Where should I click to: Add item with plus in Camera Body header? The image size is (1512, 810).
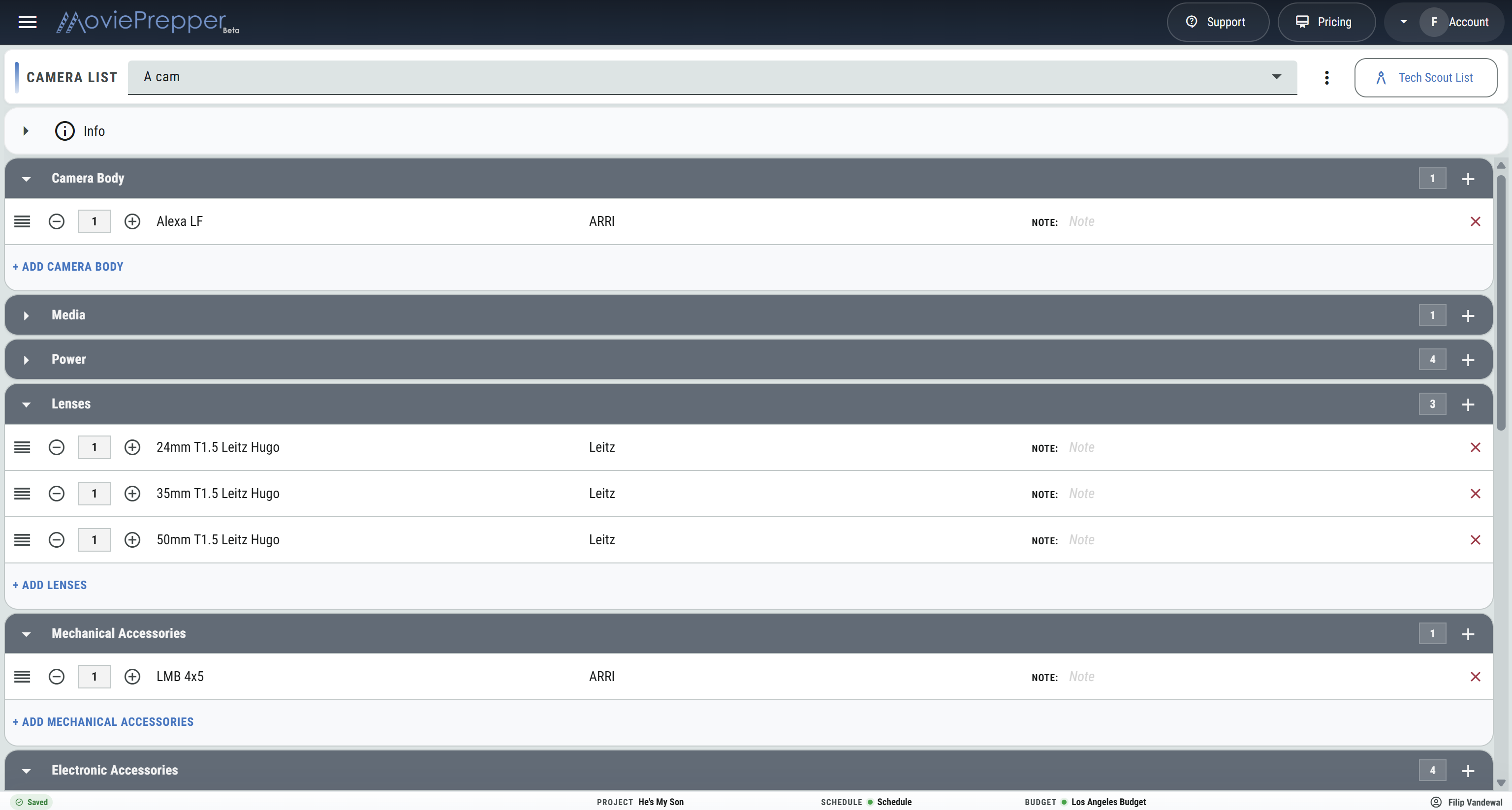coord(1468,179)
